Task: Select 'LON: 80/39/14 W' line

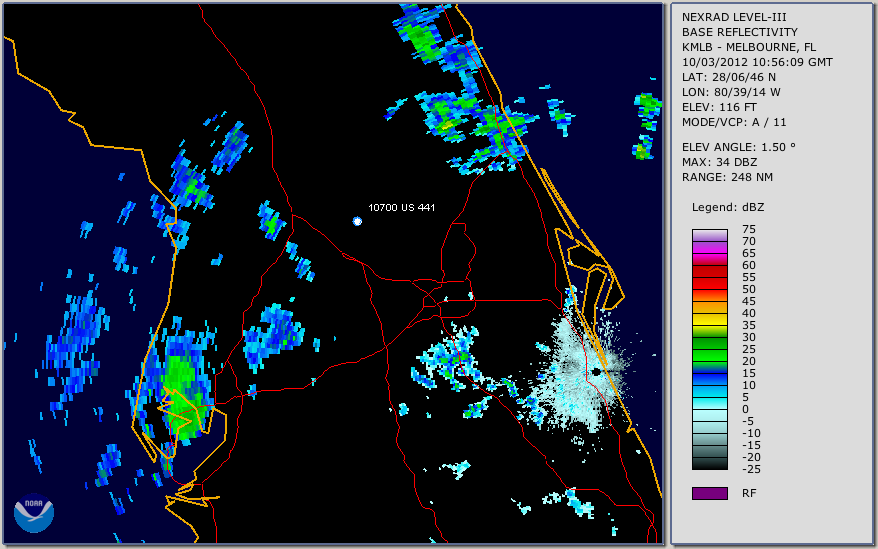Action: point(731,92)
